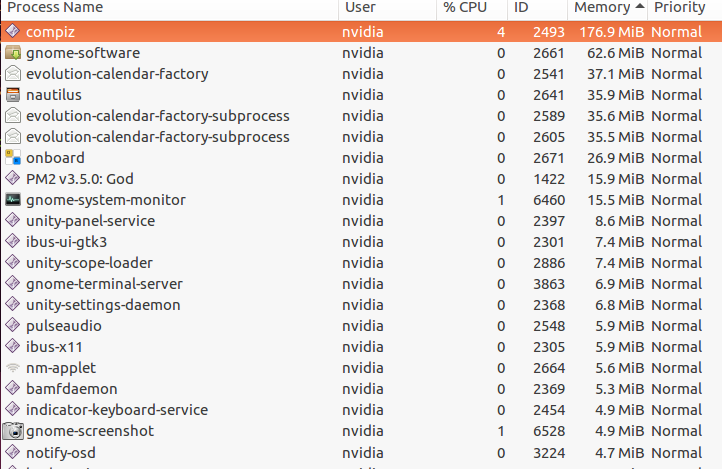Click the 62.6 MiB memory value
The width and height of the screenshot is (722, 469).
tap(616, 53)
